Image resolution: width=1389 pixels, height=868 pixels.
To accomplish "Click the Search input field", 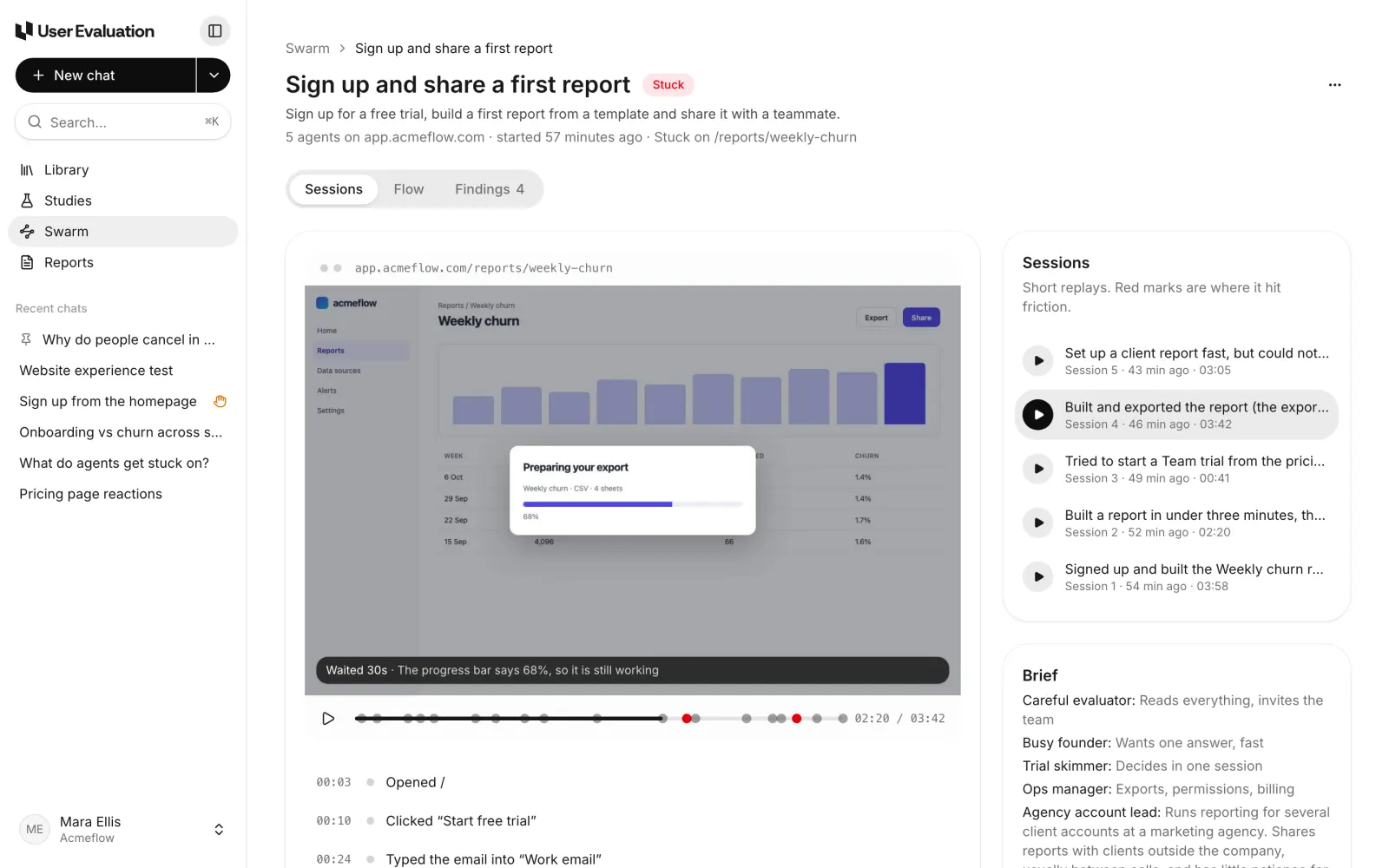I will click(122, 122).
